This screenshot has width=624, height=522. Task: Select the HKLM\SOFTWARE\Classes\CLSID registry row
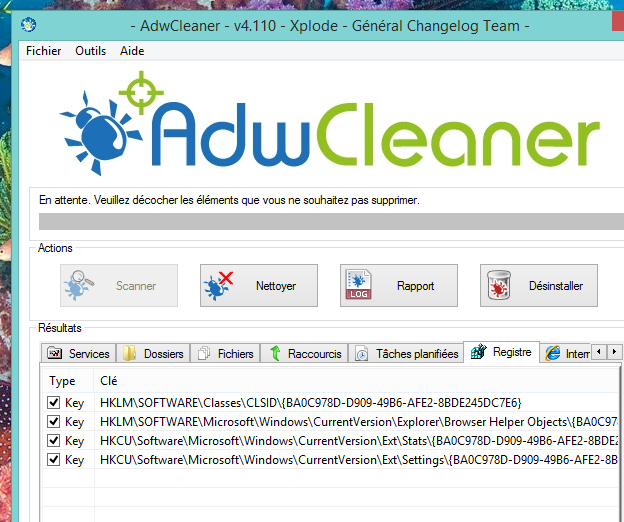330,403
